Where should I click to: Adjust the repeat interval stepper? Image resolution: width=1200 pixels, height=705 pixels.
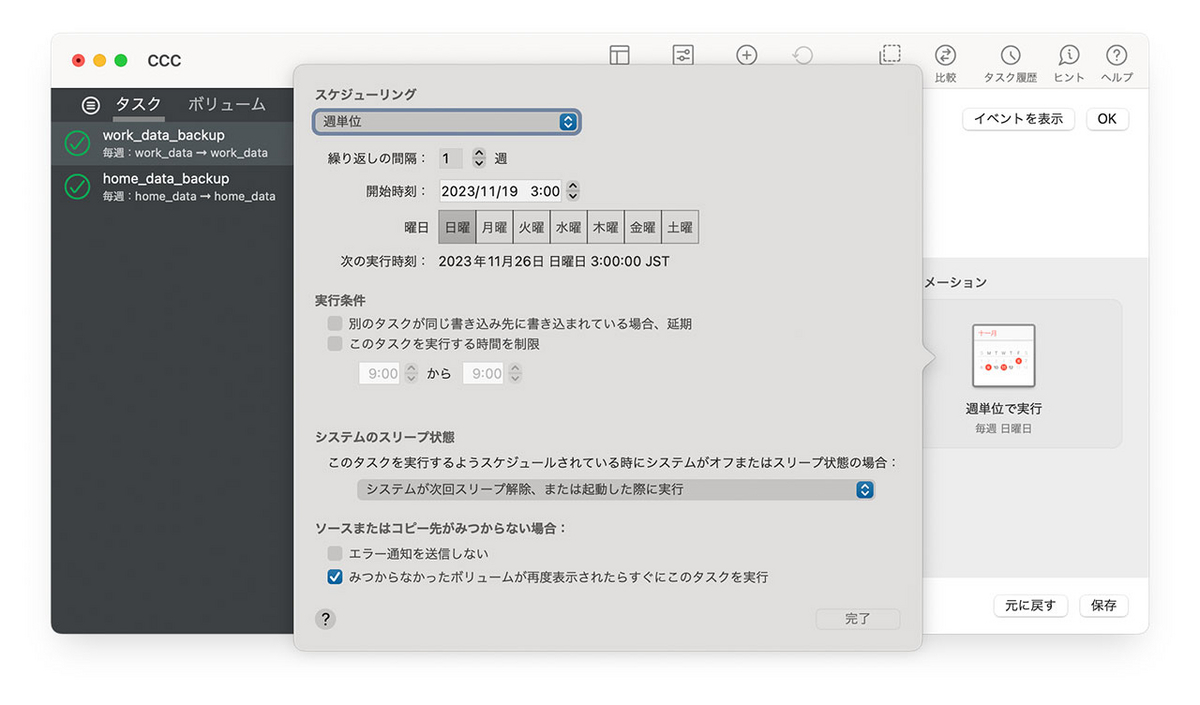tap(478, 158)
